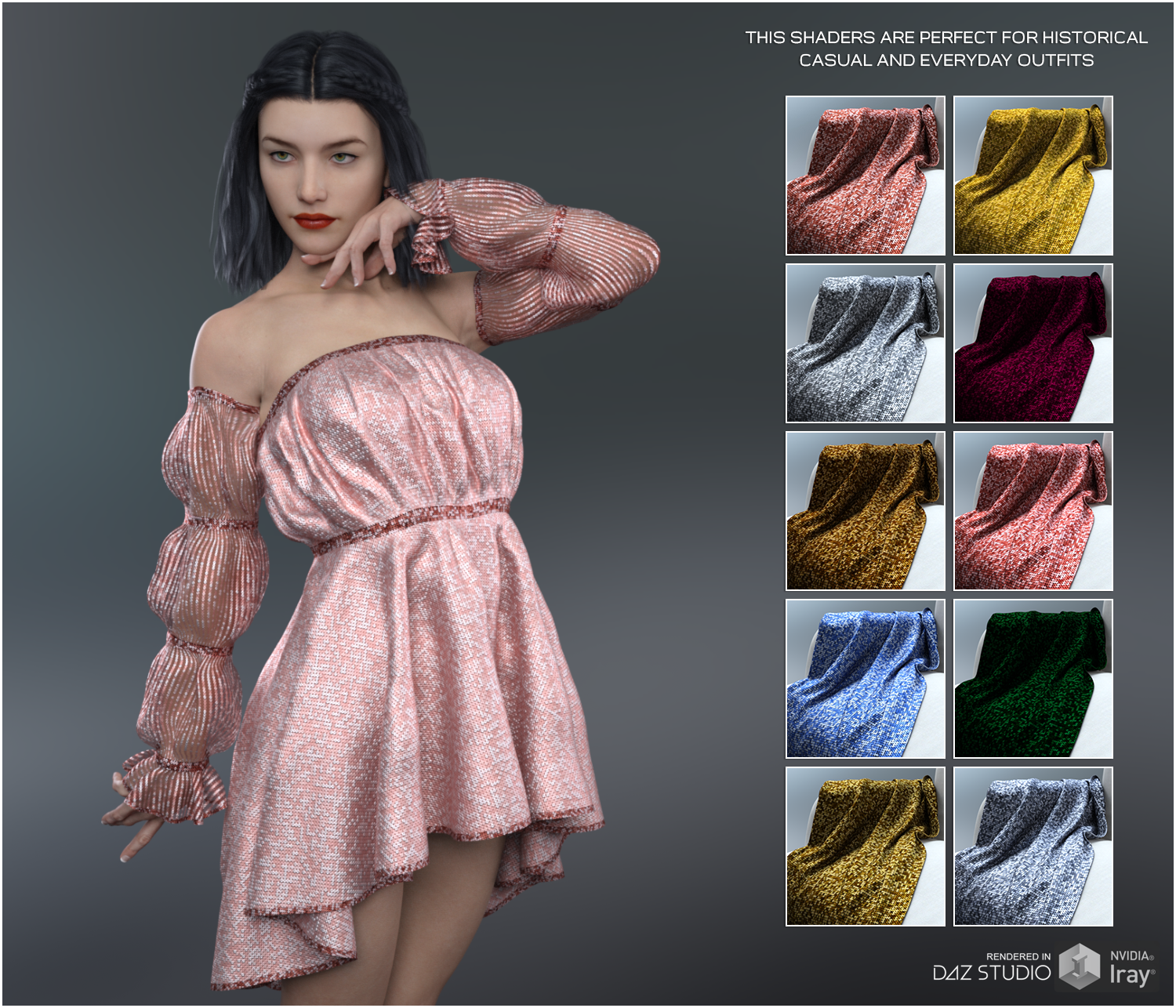Image resolution: width=1176 pixels, height=1008 pixels.
Task: Choose the gold fabric thumbnail below the blue one
Action: (x=866, y=847)
